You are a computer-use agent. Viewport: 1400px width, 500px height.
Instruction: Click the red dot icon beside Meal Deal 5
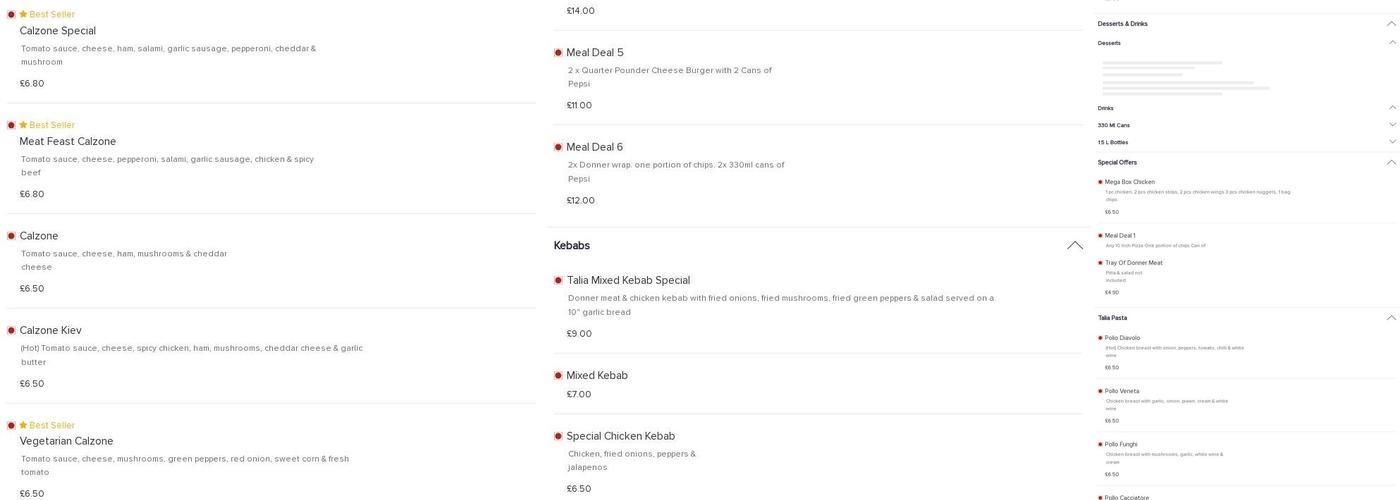558,53
